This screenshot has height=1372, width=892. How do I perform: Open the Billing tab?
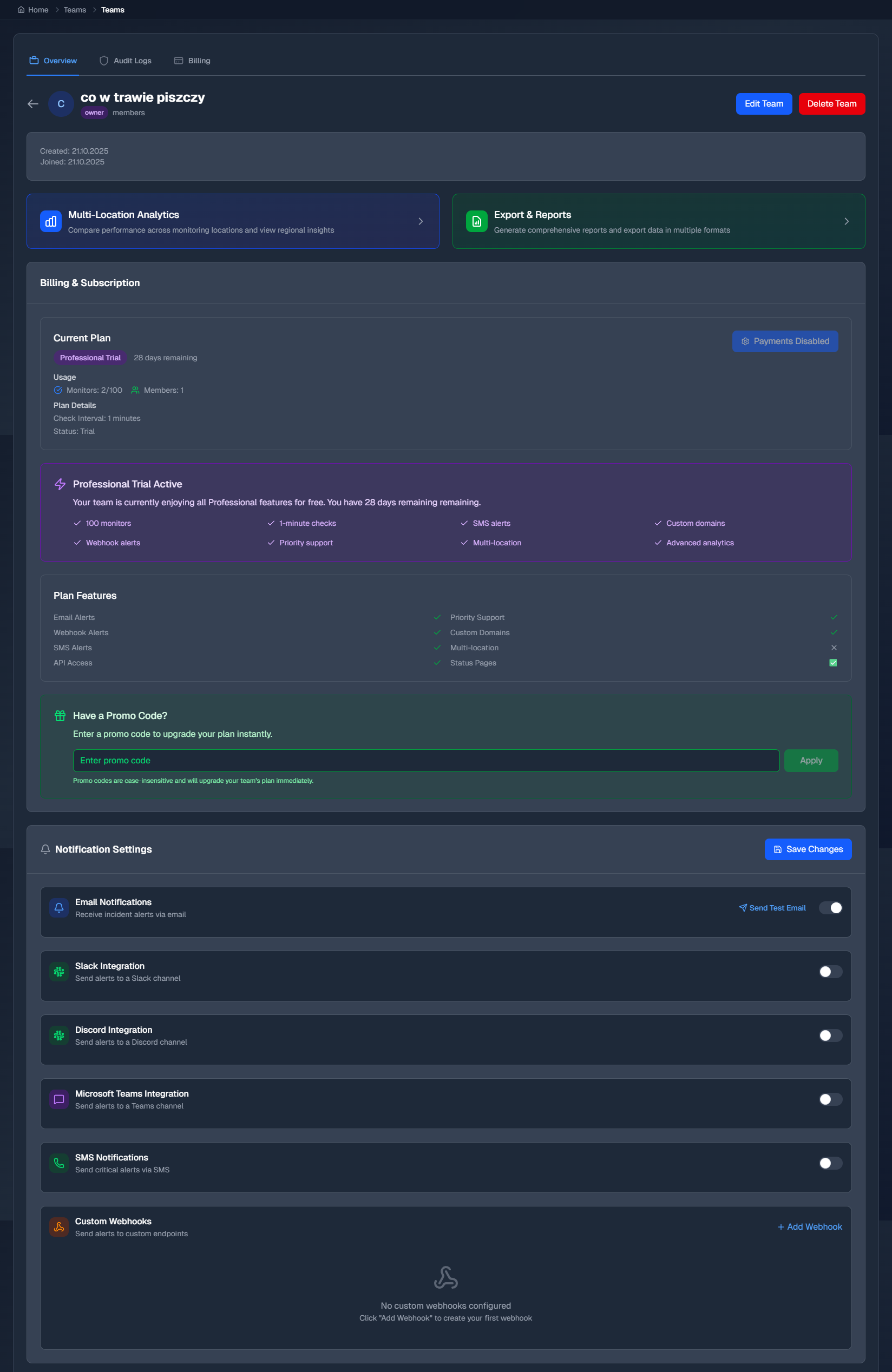coord(192,61)
